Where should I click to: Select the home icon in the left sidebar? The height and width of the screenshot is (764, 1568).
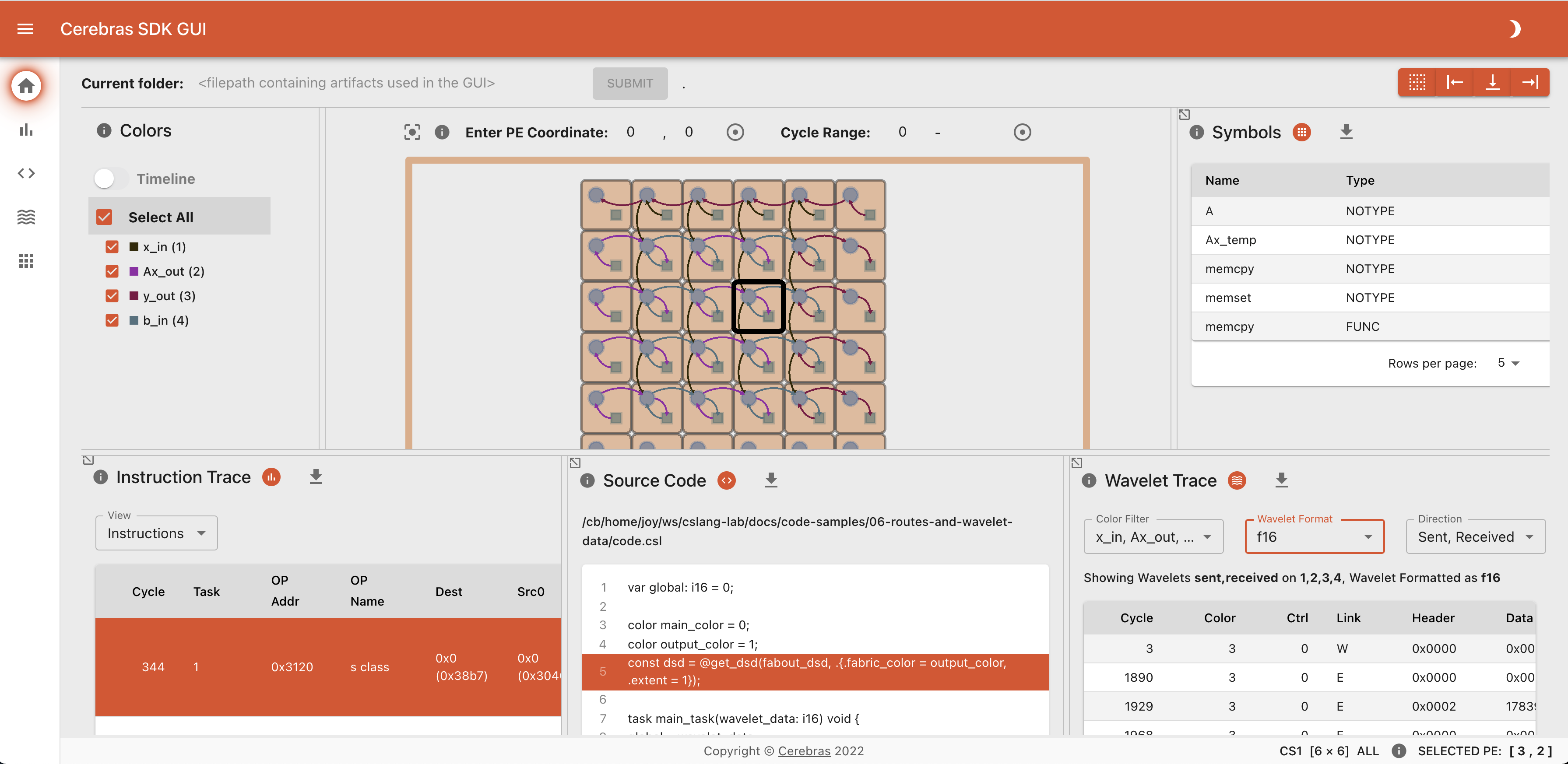click(x=25, y=86)
